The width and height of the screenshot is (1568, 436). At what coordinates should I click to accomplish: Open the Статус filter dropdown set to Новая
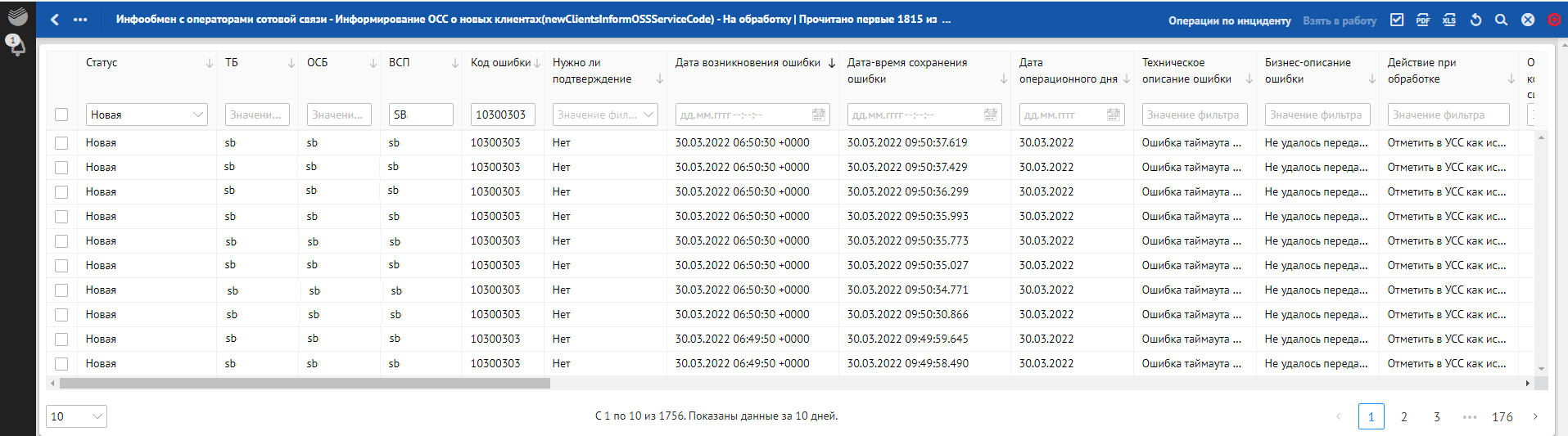pos(147,115)
